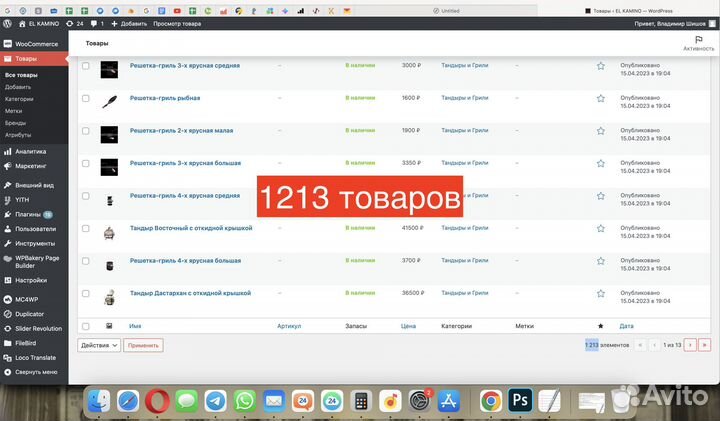Click Добавить in the top admin bar
This screenshot has width=720, height=421.
pos(129,23)
